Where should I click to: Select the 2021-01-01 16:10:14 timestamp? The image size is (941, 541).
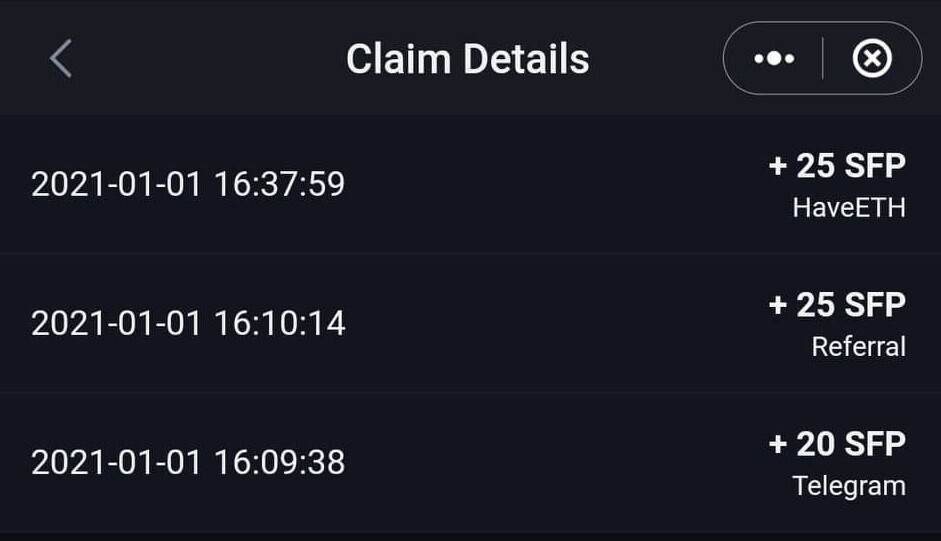[x=188, y=323]
